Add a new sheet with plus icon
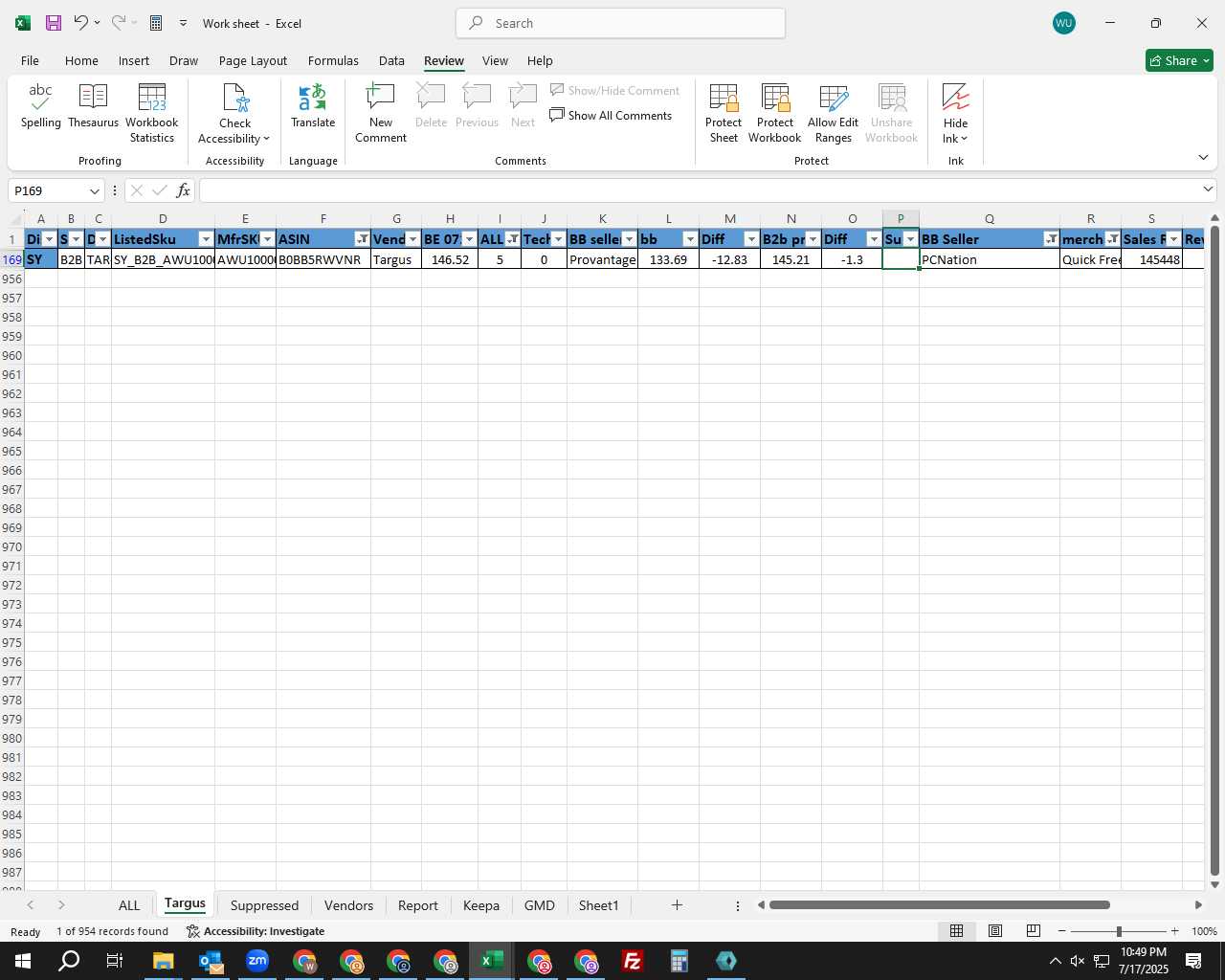The image size is (1225, 980). [x=677, y=905]
